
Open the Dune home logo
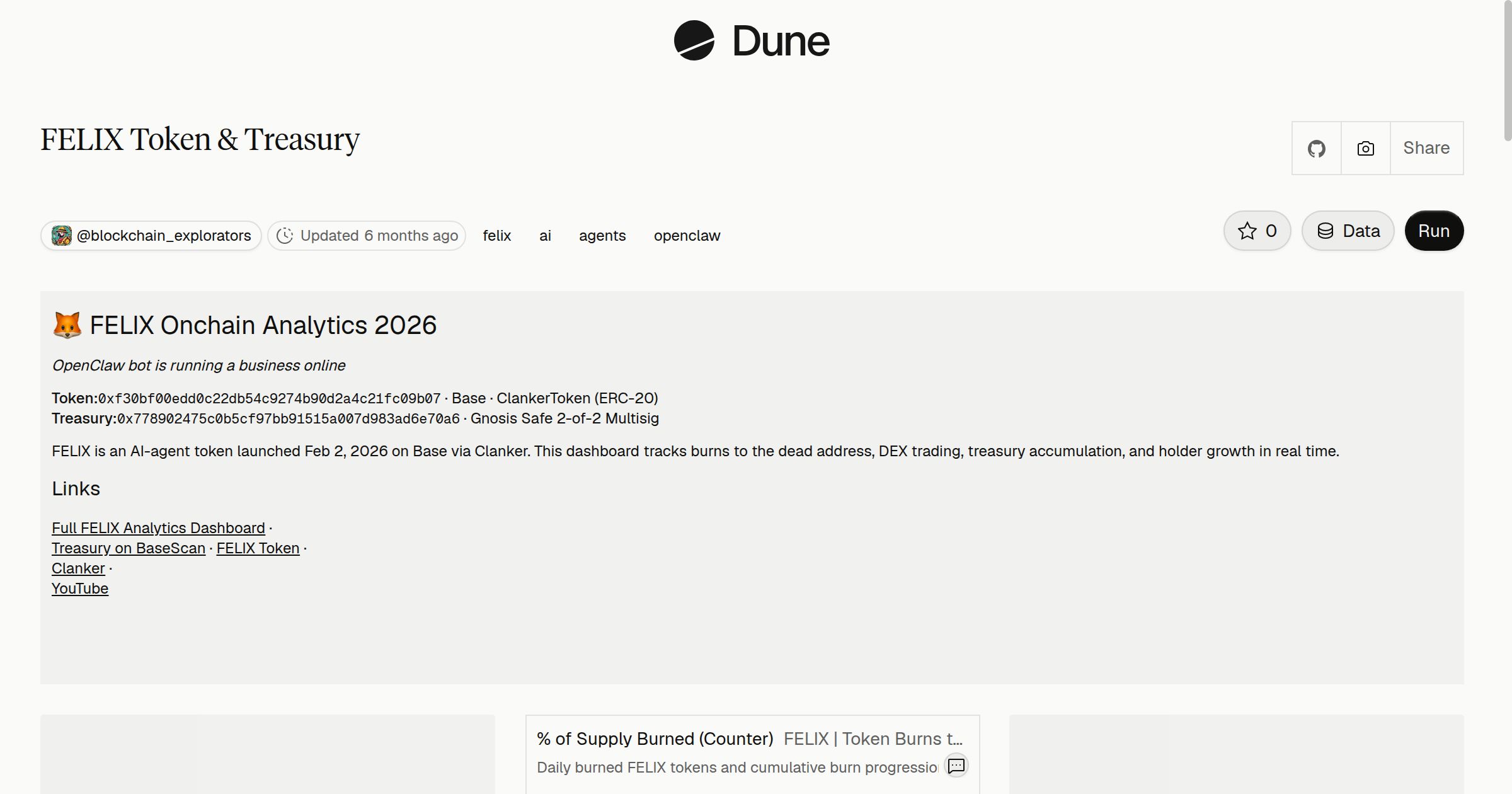pos(752,40)
